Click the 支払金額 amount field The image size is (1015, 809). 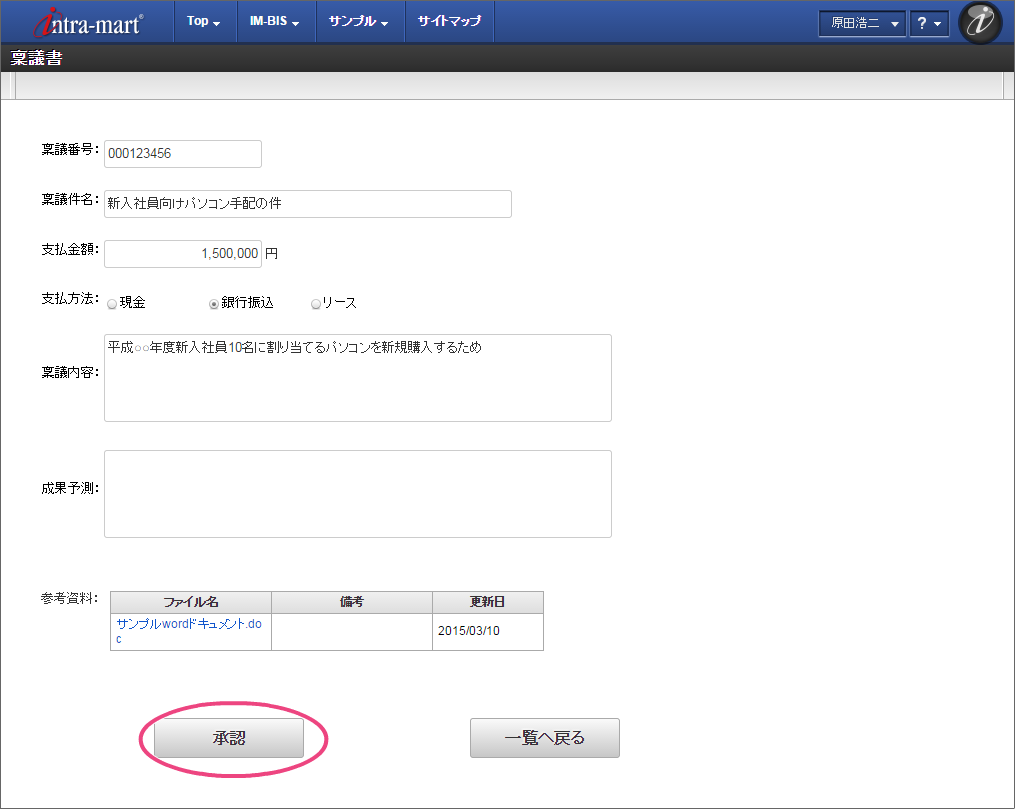coord(182,254)
